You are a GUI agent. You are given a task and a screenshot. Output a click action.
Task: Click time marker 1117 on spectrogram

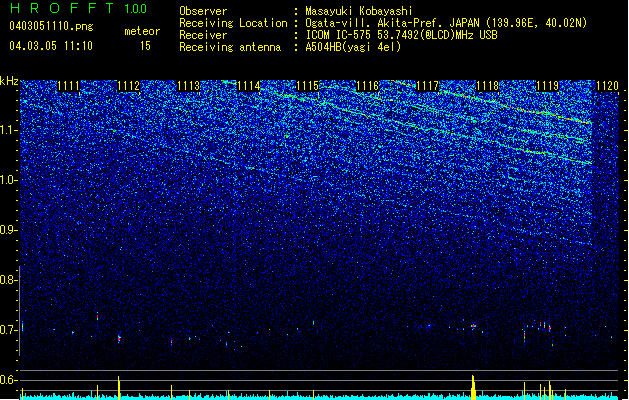point(427,86)
